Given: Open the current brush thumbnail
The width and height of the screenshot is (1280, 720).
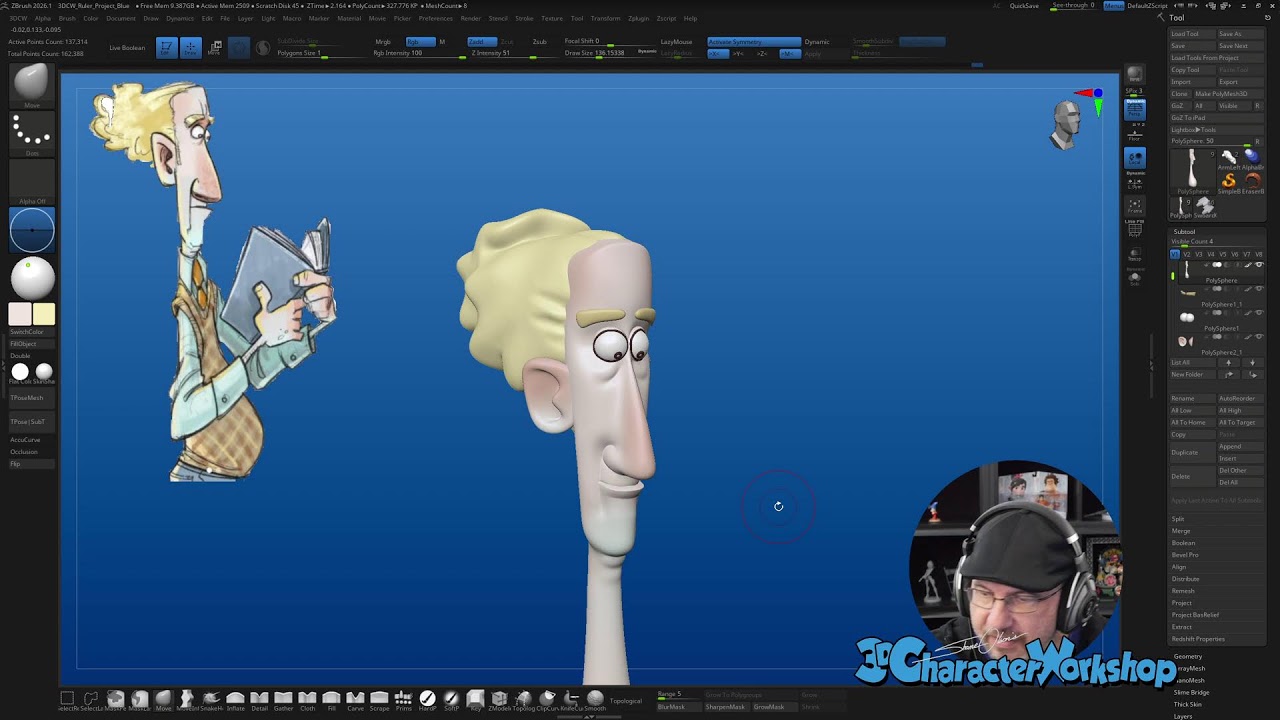Looking at the screenshot, I should pos(31,85).
